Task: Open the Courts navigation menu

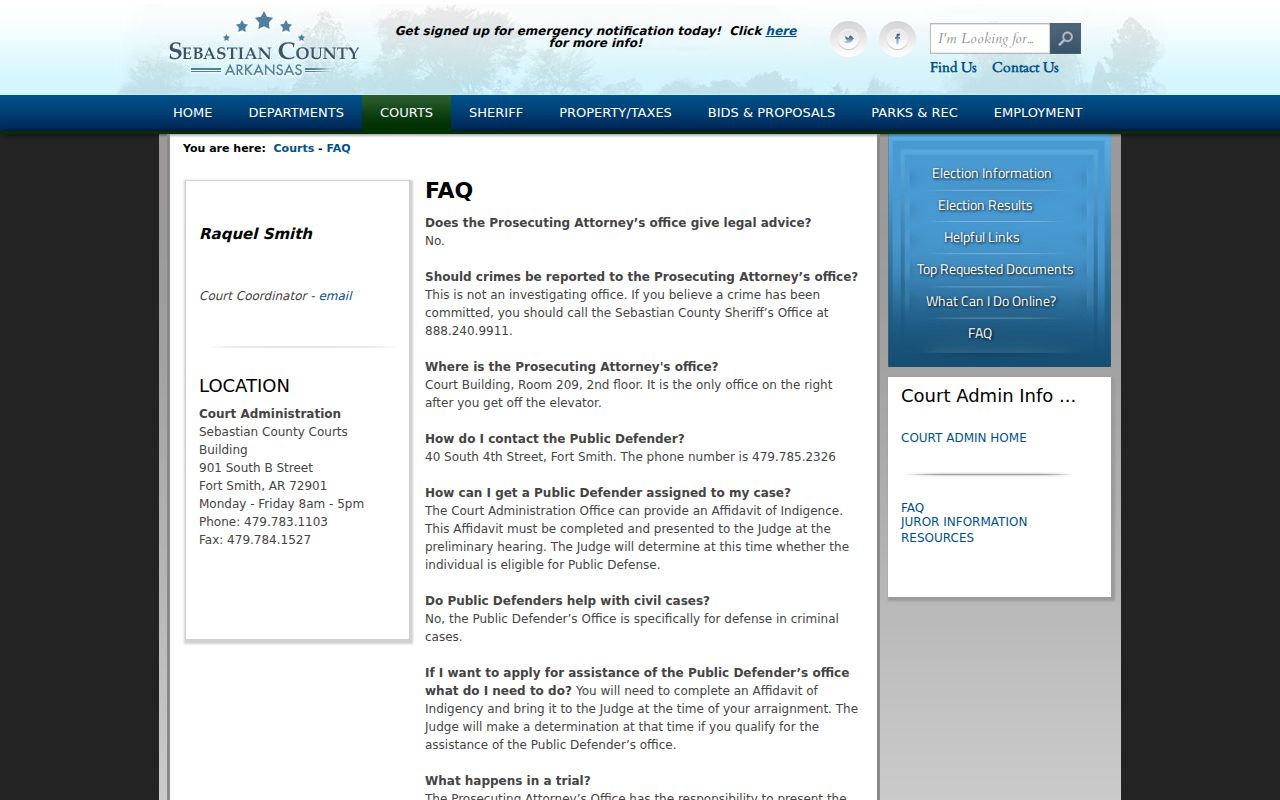Action: pyautogui.click(x=406, y=113)
